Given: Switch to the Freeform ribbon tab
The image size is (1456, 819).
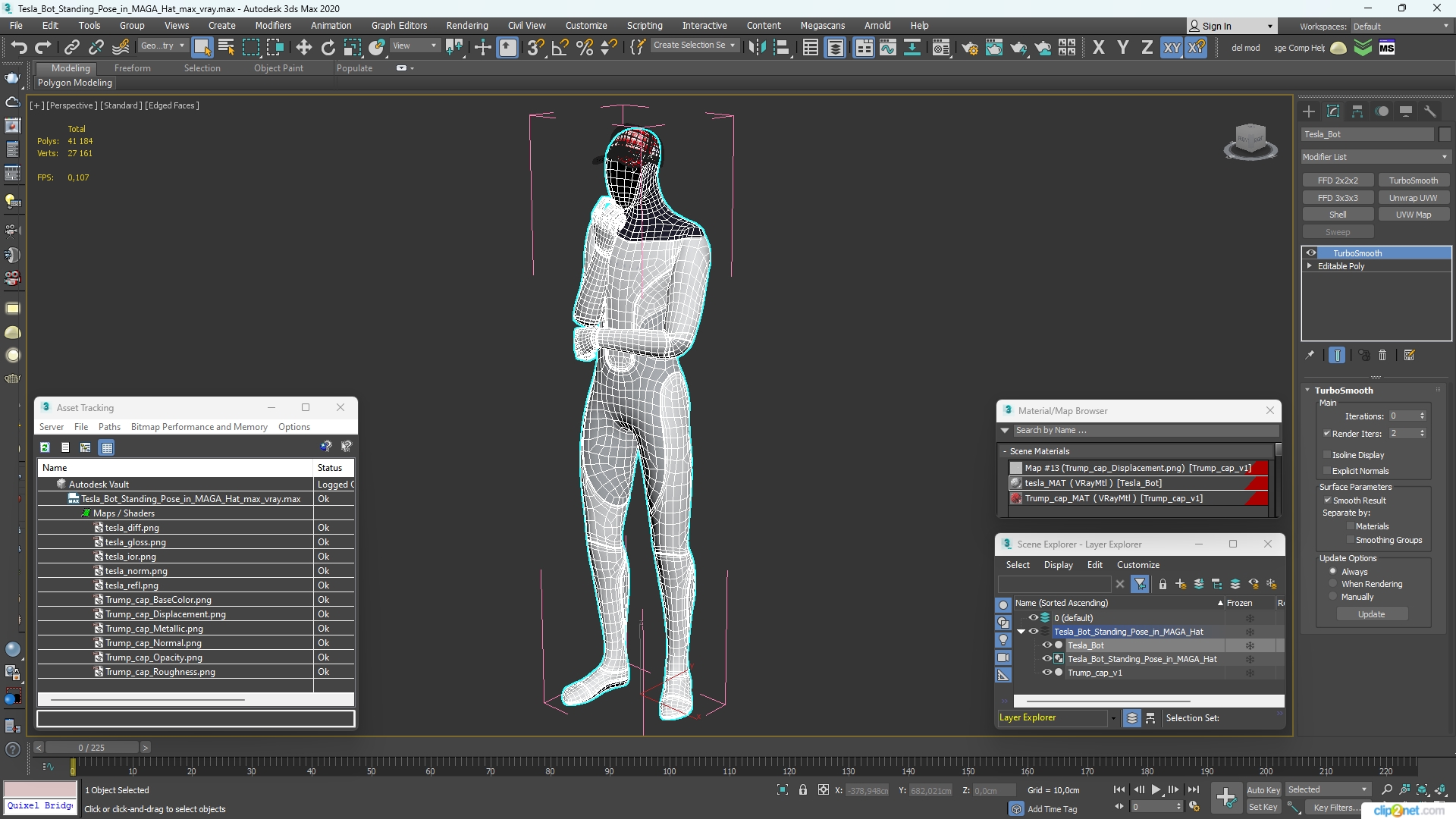Looking at the screenshot, I should pos(133,68).
